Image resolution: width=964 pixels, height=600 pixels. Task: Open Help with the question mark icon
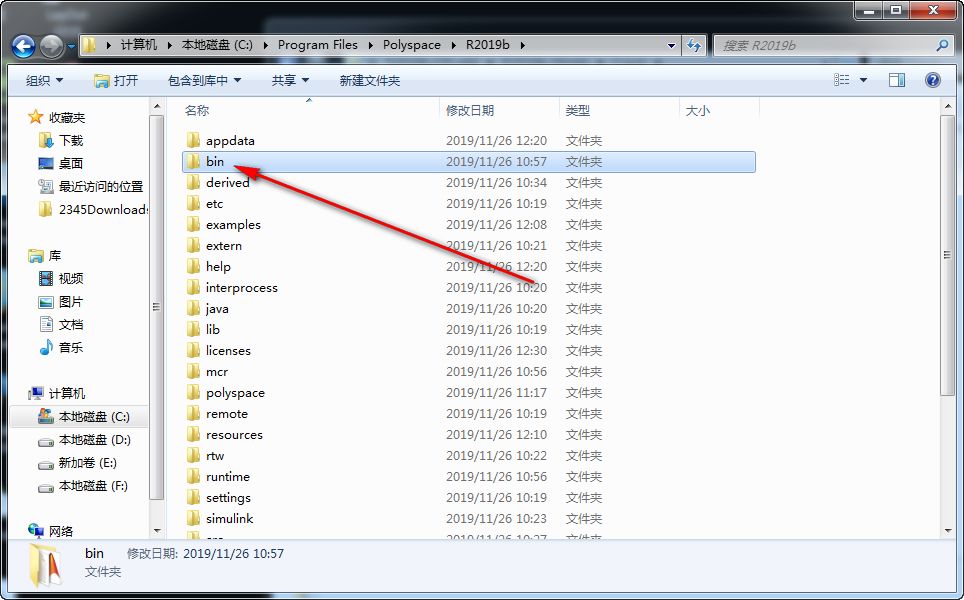(x=933, y=80)
